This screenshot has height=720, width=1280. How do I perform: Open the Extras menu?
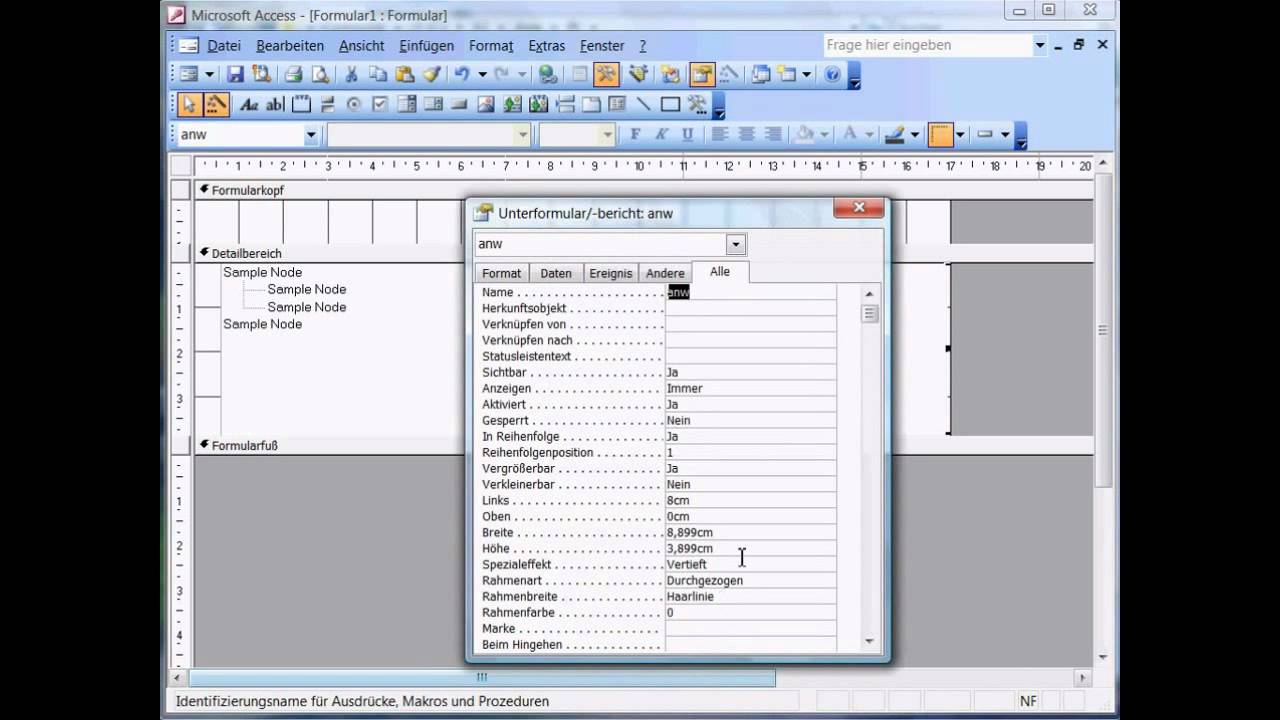coord(546,46)
